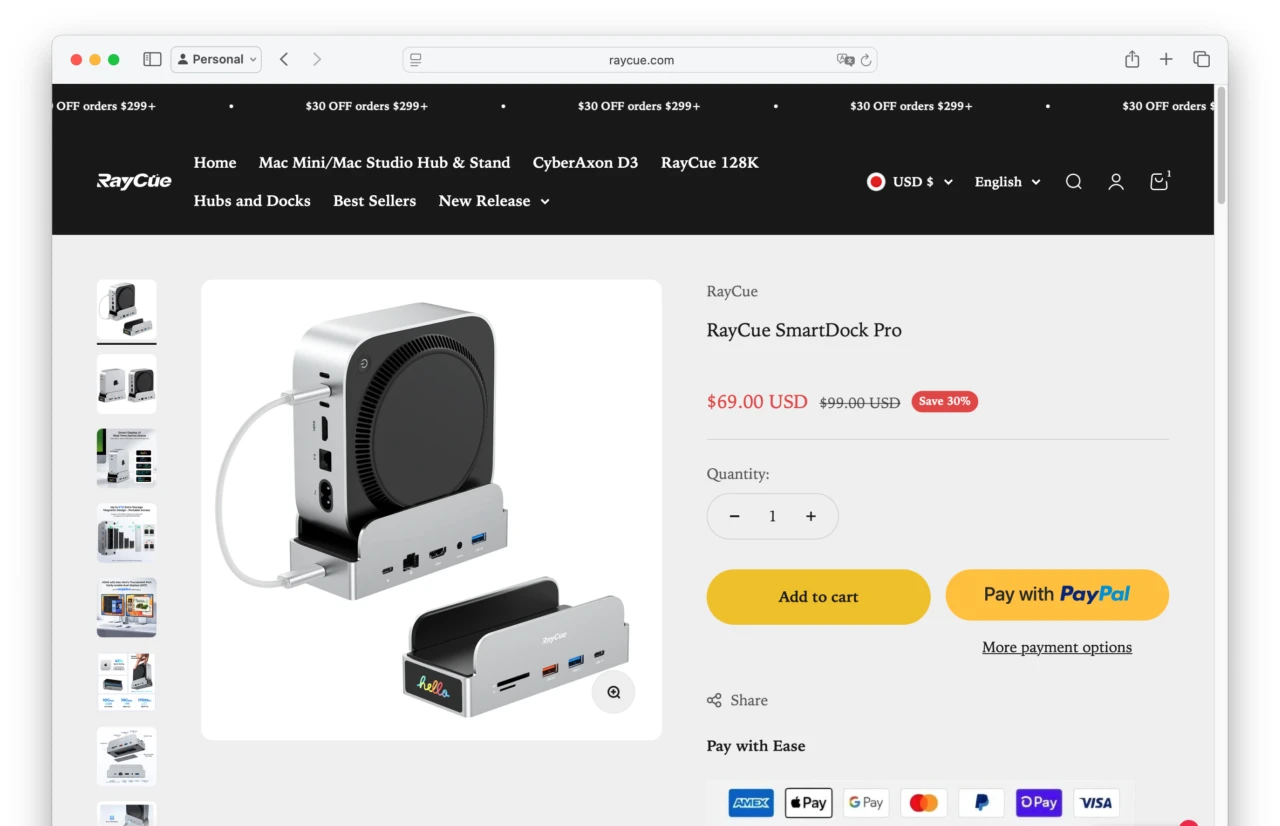View the shopping cart
The height and width of the screenshot is (826, 1280).
tap(1158, 181)
